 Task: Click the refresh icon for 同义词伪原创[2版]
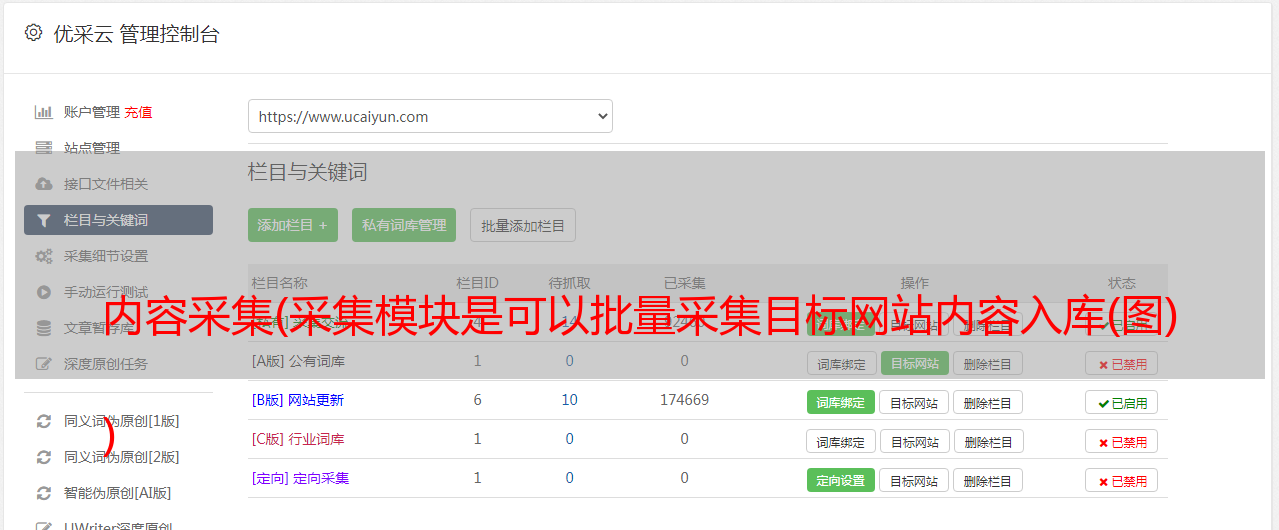[44, 457]
